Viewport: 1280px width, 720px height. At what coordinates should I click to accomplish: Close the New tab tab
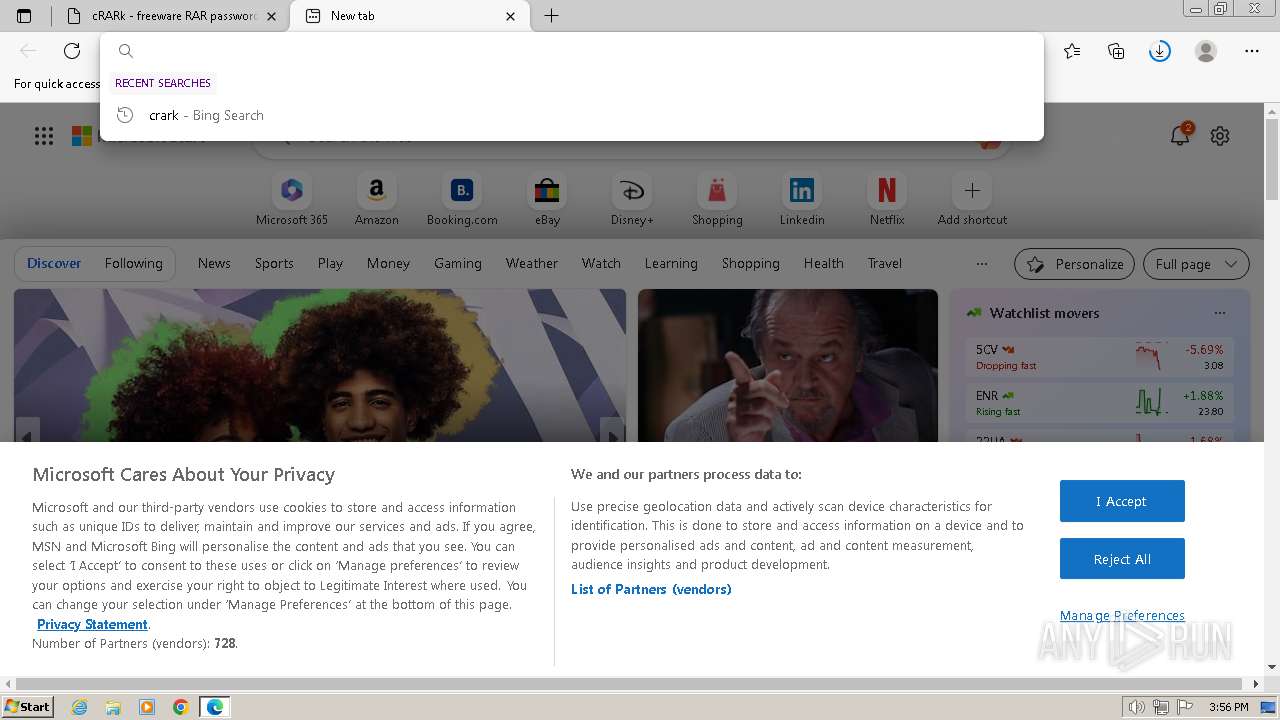[511, 16]
